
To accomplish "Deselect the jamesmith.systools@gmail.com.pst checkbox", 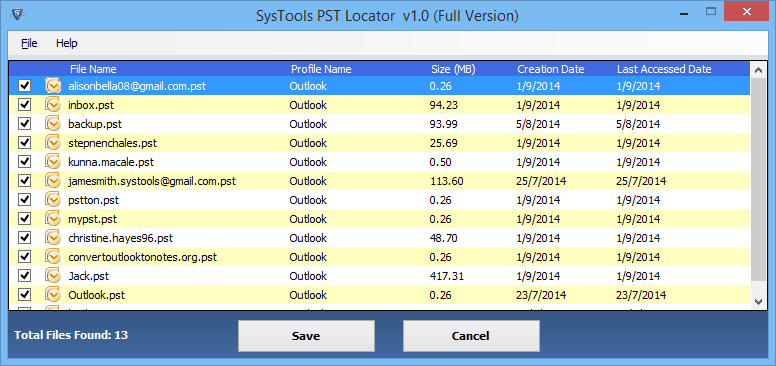I will pyautogui.click(x=25, y=181).
